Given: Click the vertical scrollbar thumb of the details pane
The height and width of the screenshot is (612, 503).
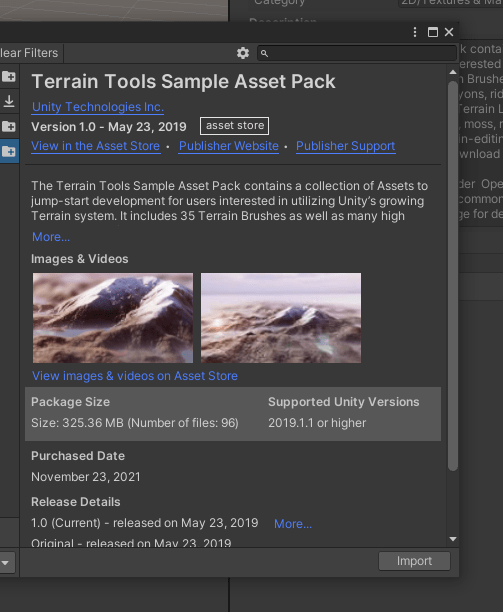Looking at the screenshot, I should click(453, 276).
